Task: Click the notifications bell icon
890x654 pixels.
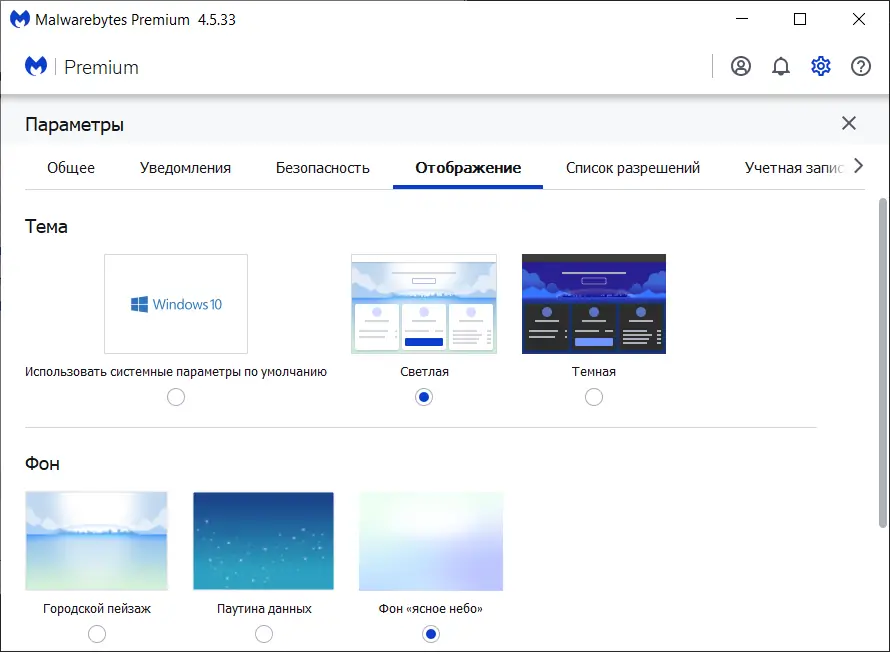Action: (781, 66)
